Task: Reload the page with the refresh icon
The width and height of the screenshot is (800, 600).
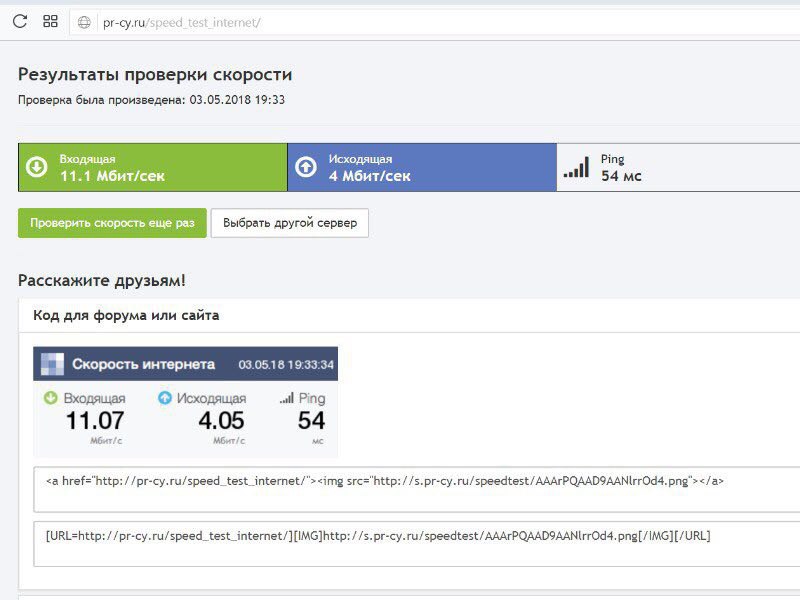Action: click(x=20, y=21)
